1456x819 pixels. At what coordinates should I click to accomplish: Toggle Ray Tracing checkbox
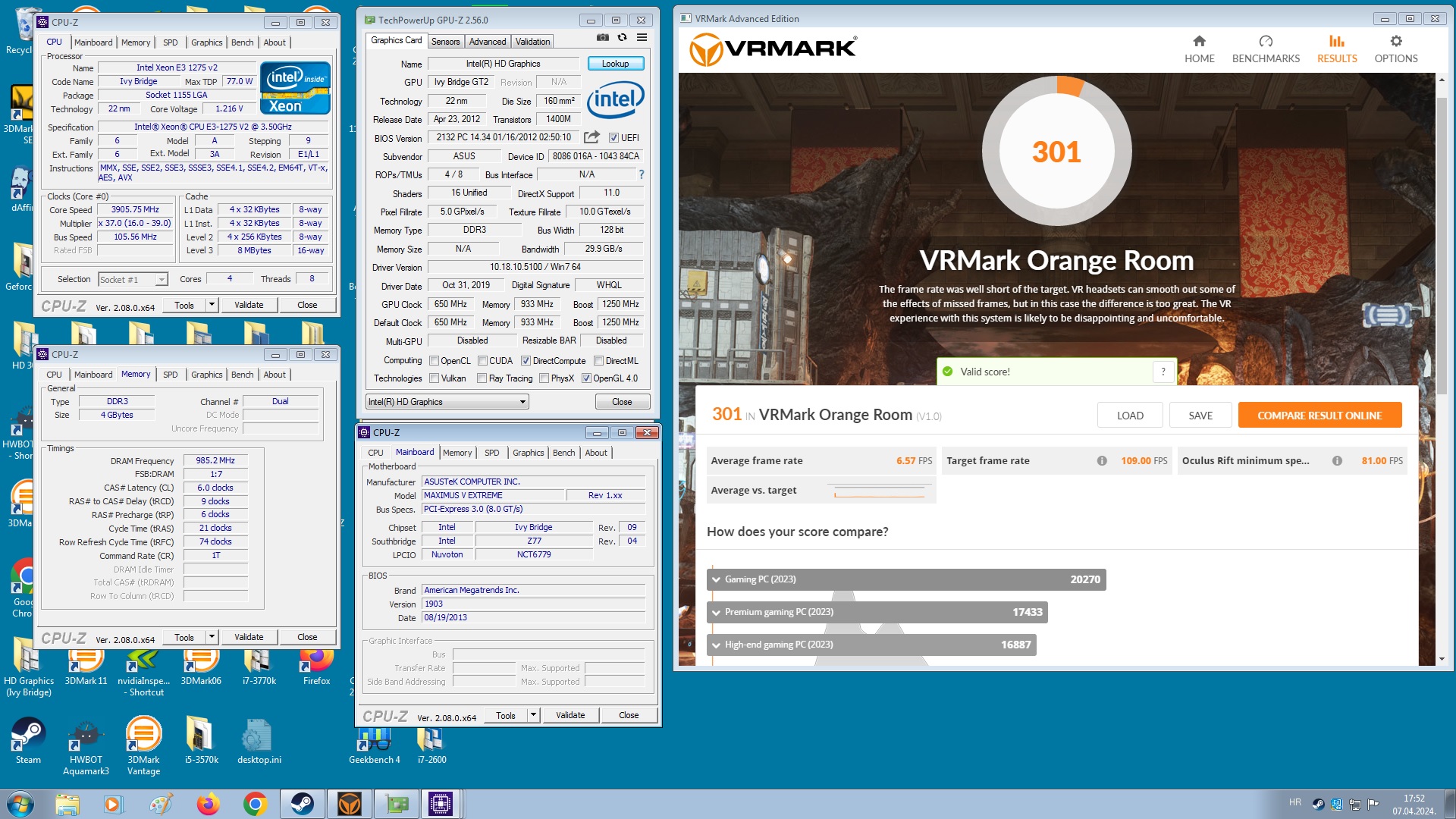pos(482,378)
